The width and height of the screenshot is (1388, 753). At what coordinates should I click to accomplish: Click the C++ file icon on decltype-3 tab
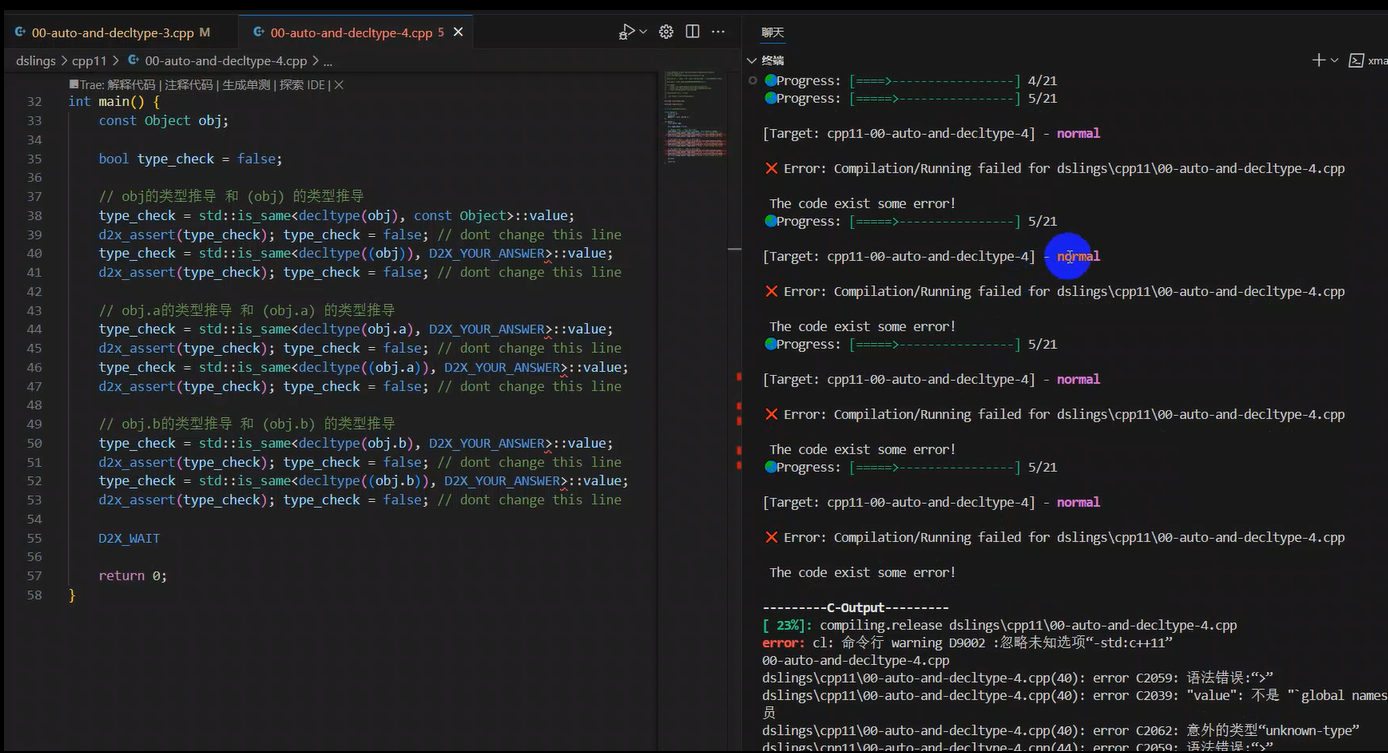pos(20,33)
